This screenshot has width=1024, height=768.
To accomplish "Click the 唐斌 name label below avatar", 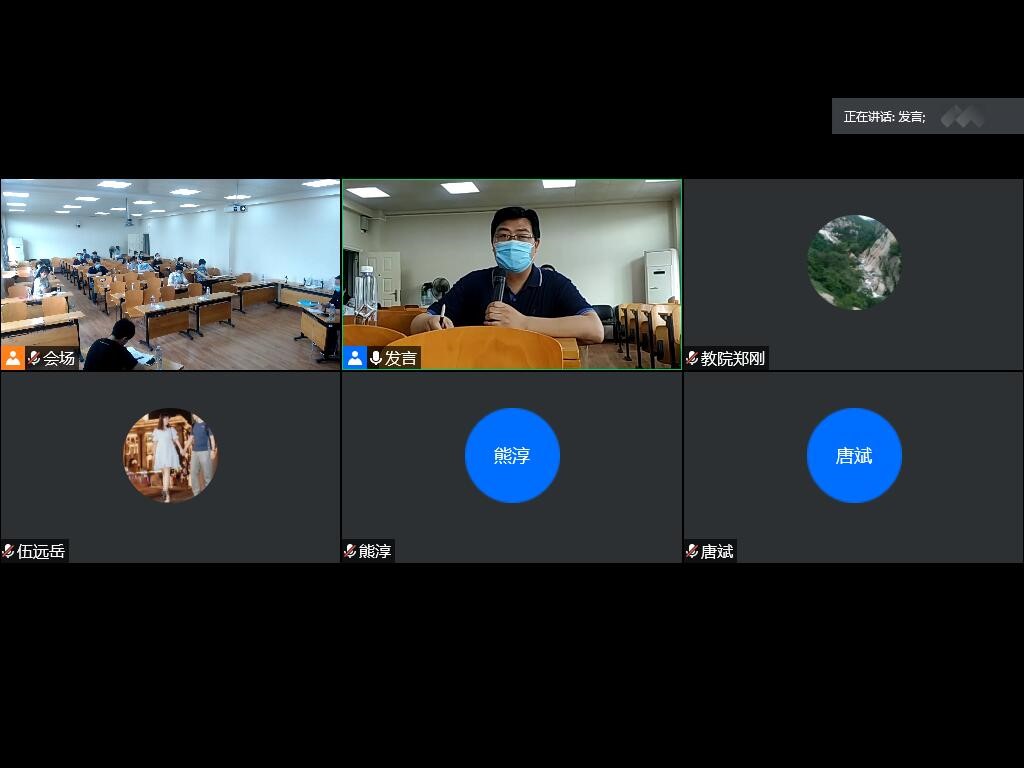I will point(717,551).
